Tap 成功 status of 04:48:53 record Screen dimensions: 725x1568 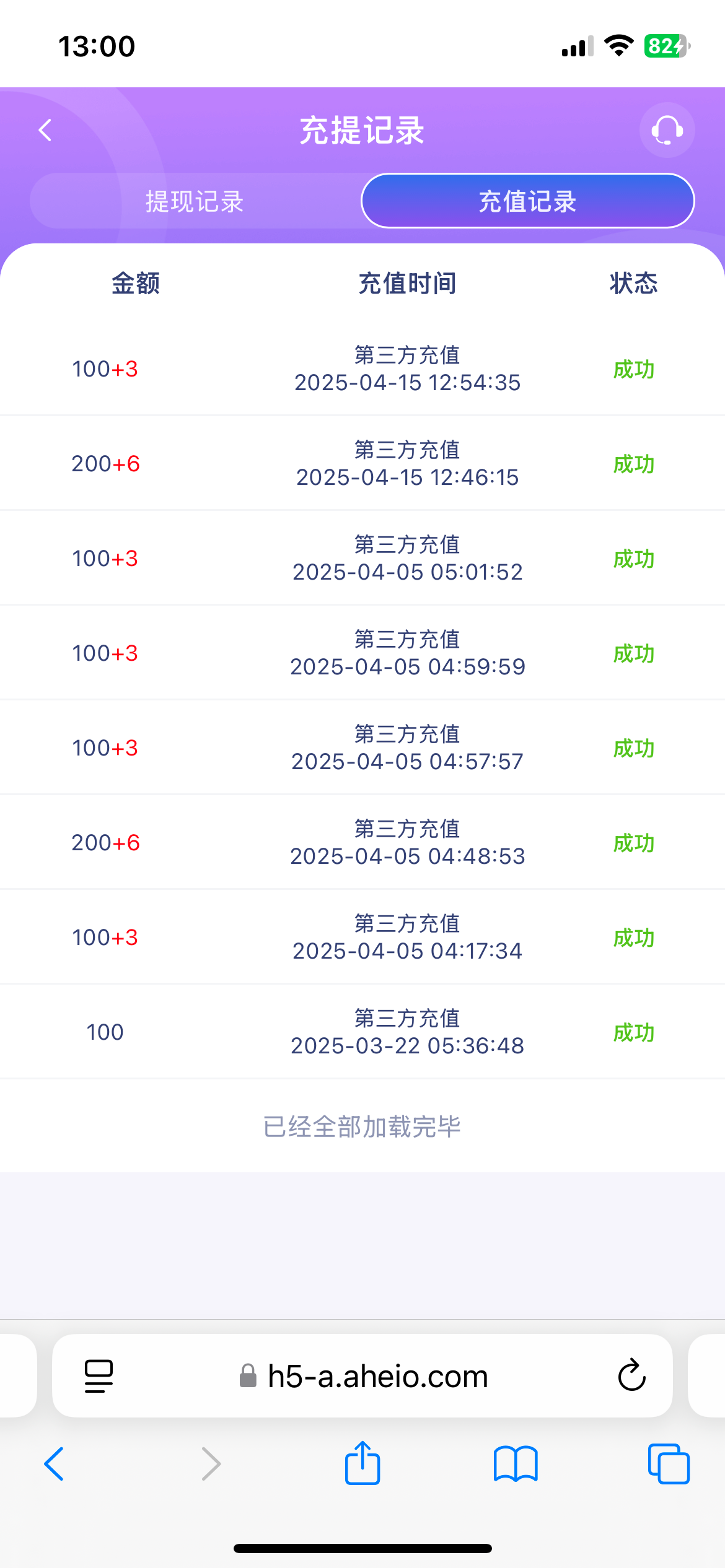[633, 843]
